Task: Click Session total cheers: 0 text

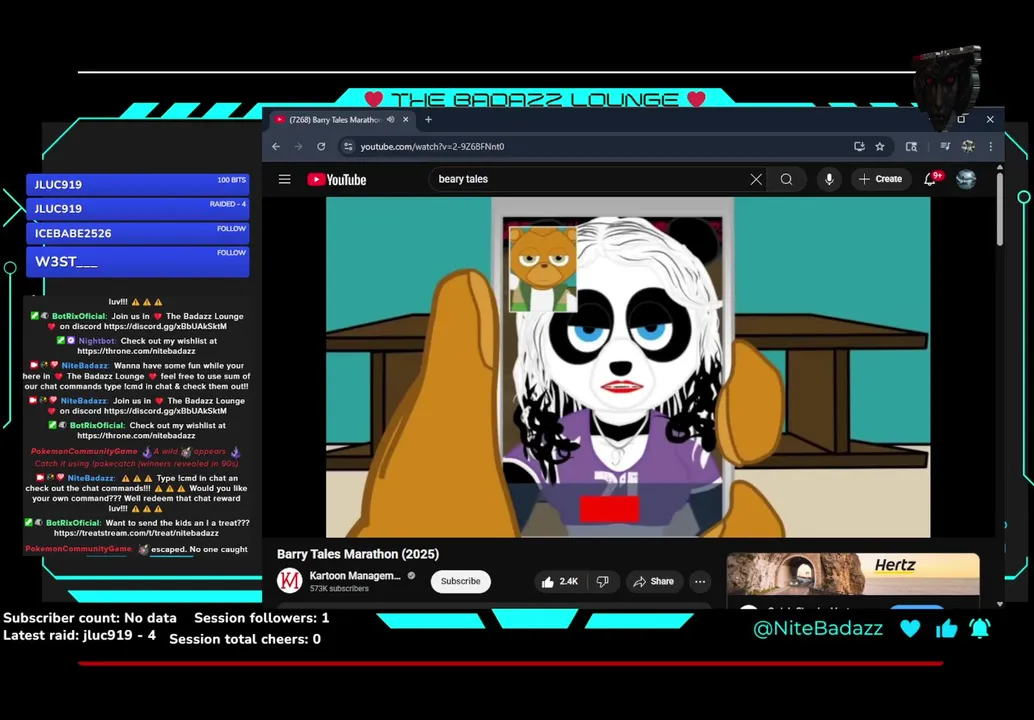Action: tap(245, 639)
